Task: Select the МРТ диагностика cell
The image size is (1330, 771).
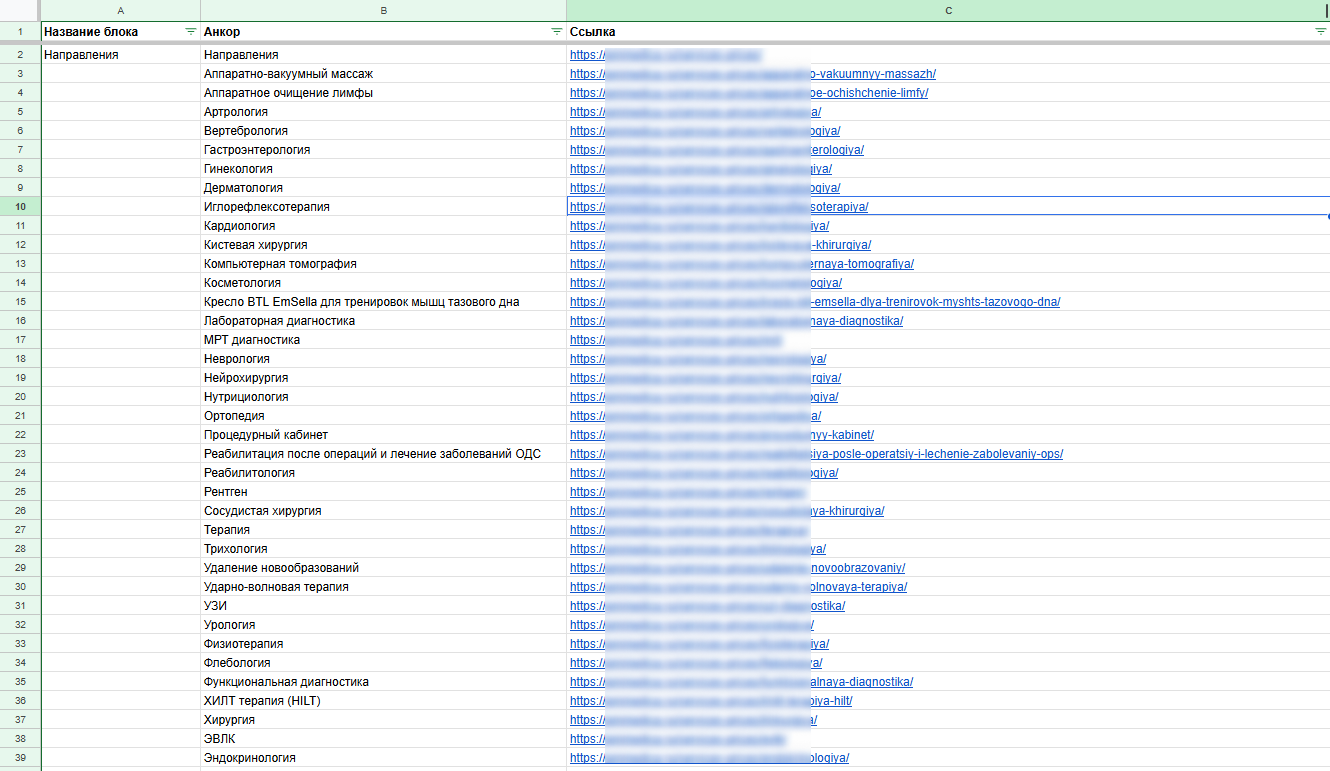Action: tap(383, 340)
